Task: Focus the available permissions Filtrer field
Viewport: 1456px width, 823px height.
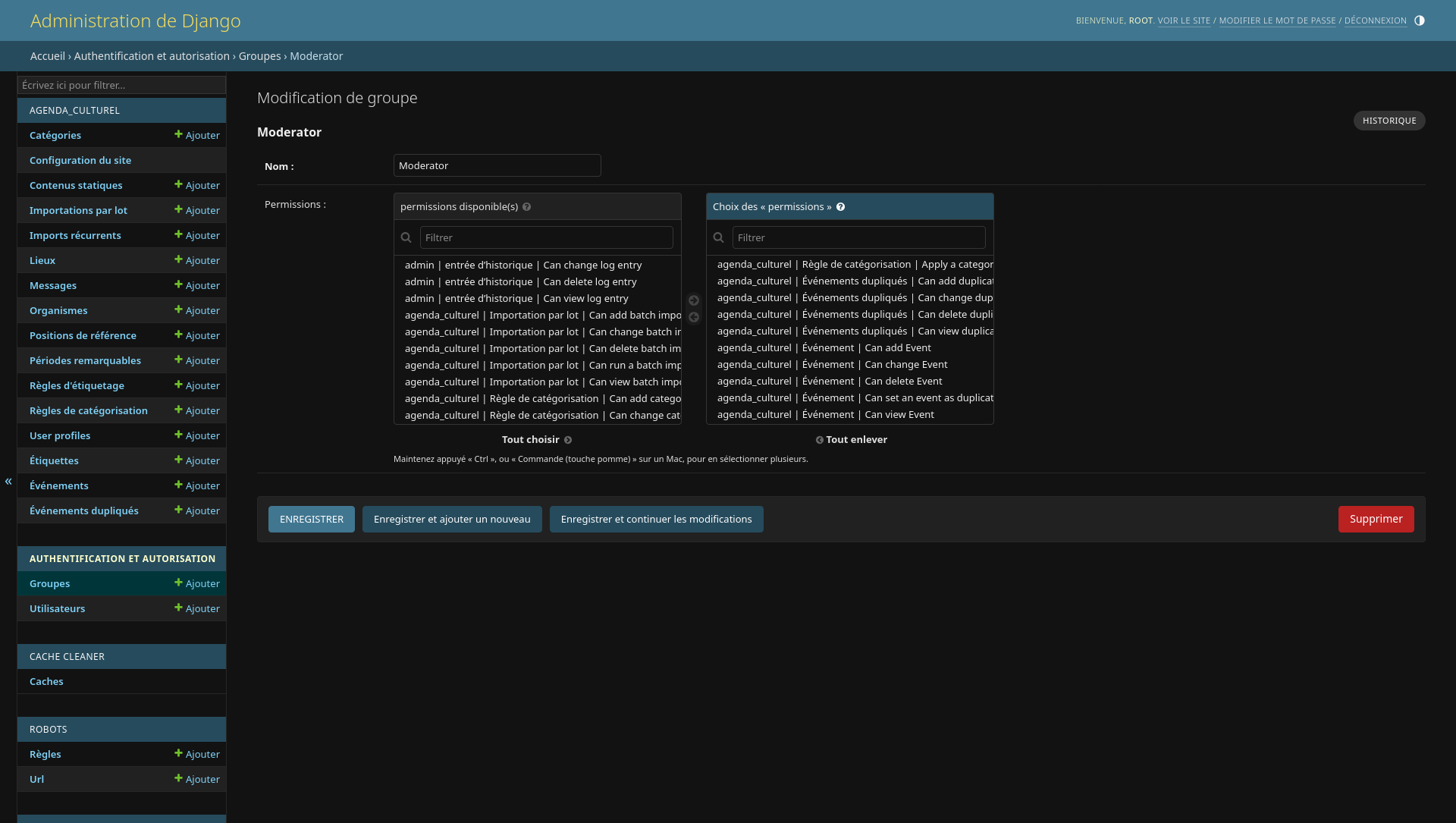Action: pyautogui.click(x=547, y=237)
